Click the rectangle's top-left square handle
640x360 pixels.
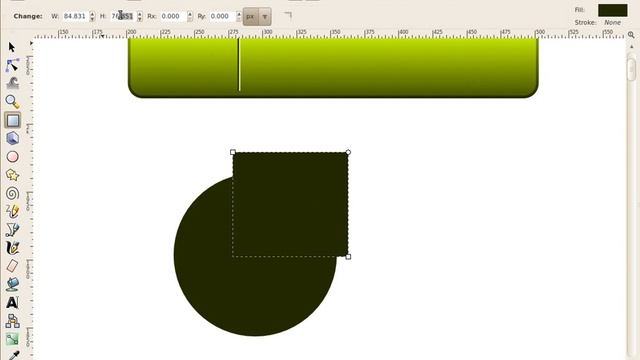click(x=233, y=152)
